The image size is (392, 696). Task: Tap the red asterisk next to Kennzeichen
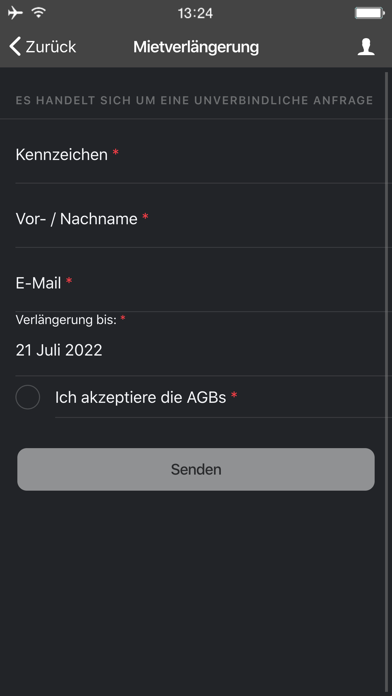click(x=115, y=154)
